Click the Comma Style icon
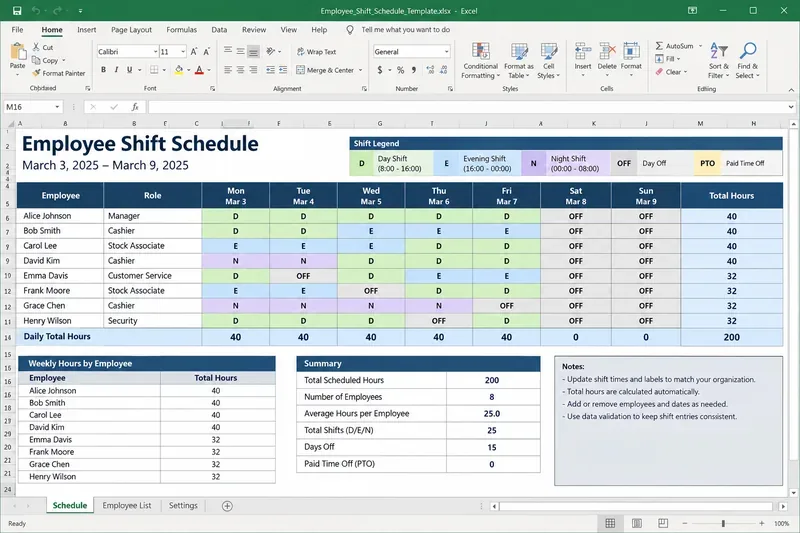 (414, 69)
